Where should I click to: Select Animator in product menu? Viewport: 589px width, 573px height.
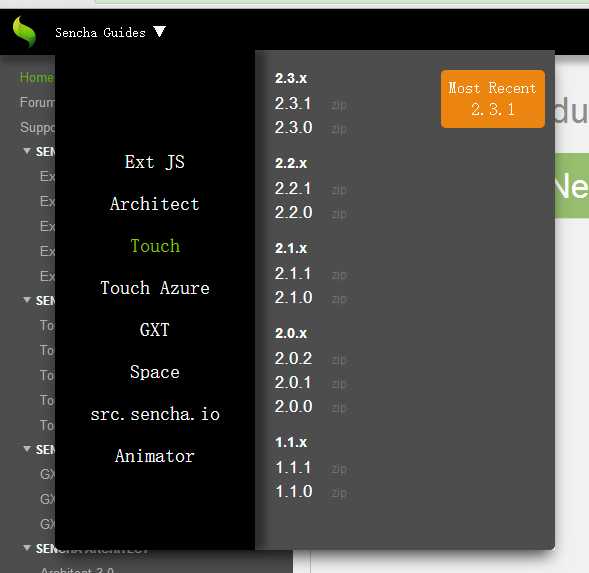point(155,456)
